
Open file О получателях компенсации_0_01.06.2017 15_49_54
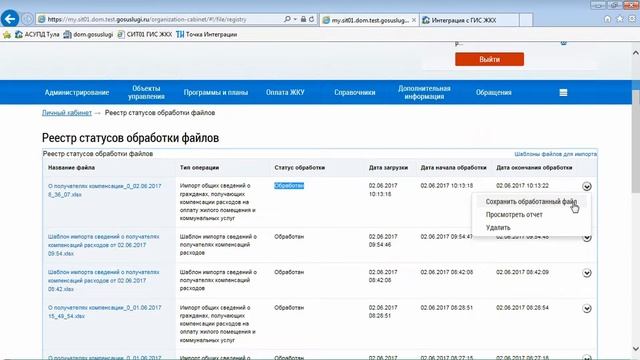104,312
